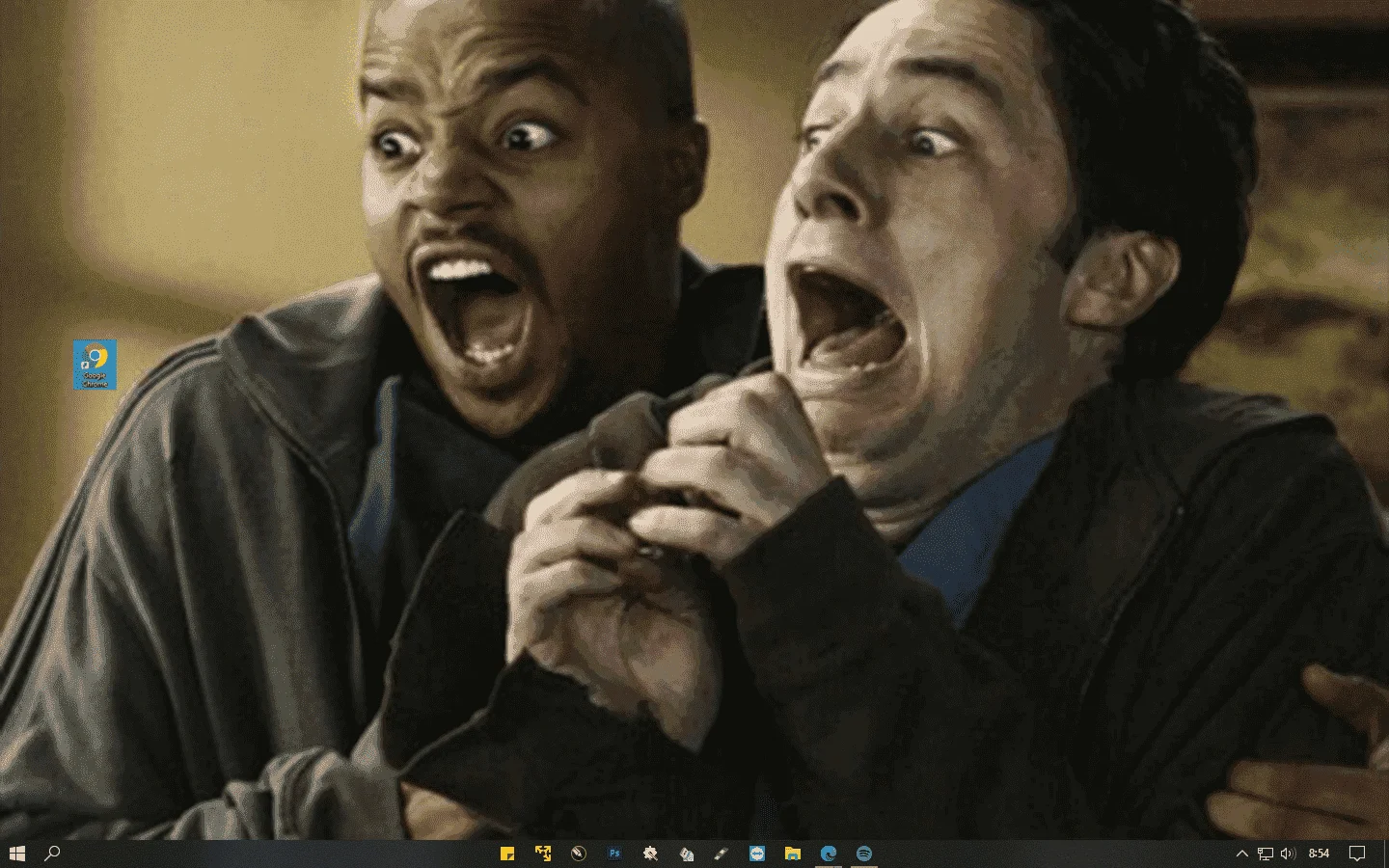
Task: Click the yellow arrows app taskbar icon
Action: pos(543,854)
